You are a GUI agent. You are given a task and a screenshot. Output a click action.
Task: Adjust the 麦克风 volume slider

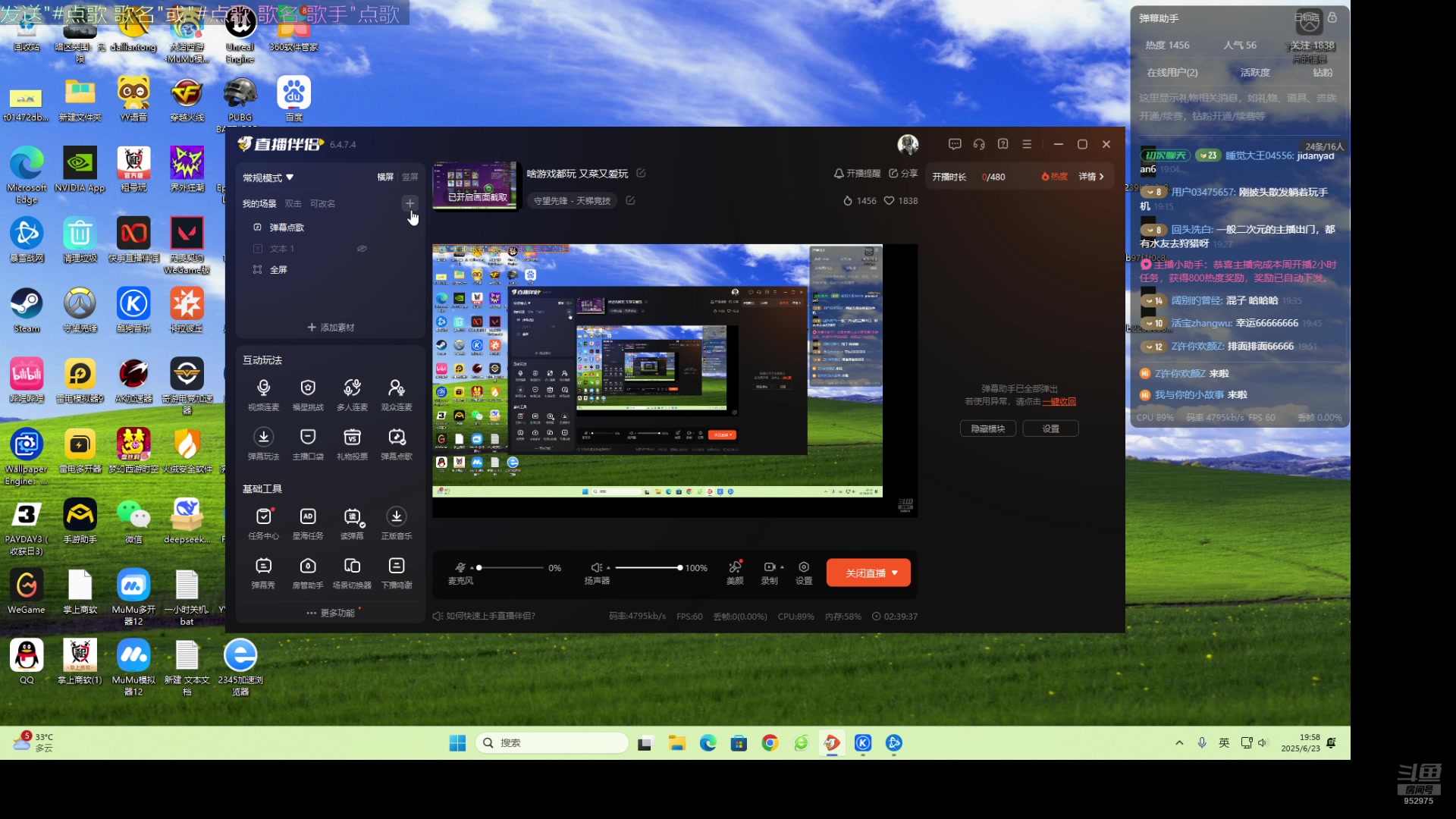click(510, 567)
